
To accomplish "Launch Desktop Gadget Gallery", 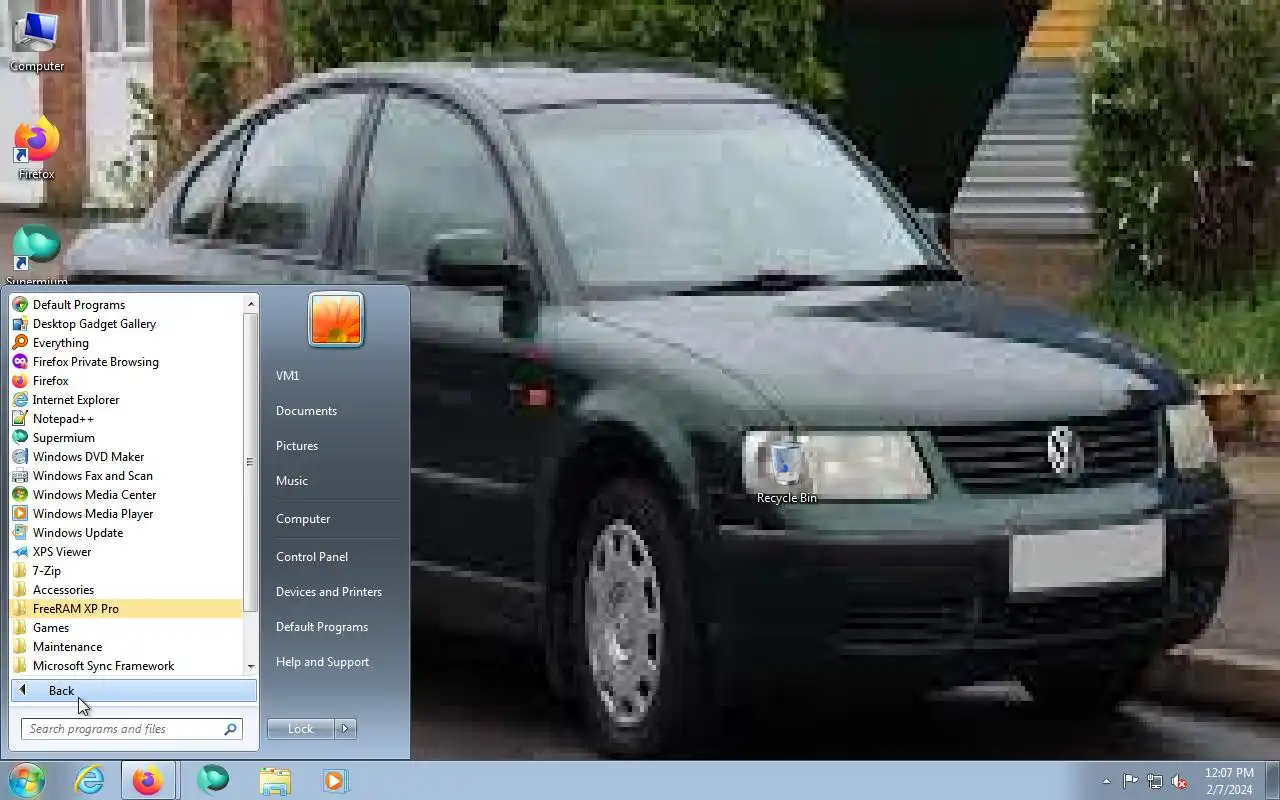I will (126, 324).
